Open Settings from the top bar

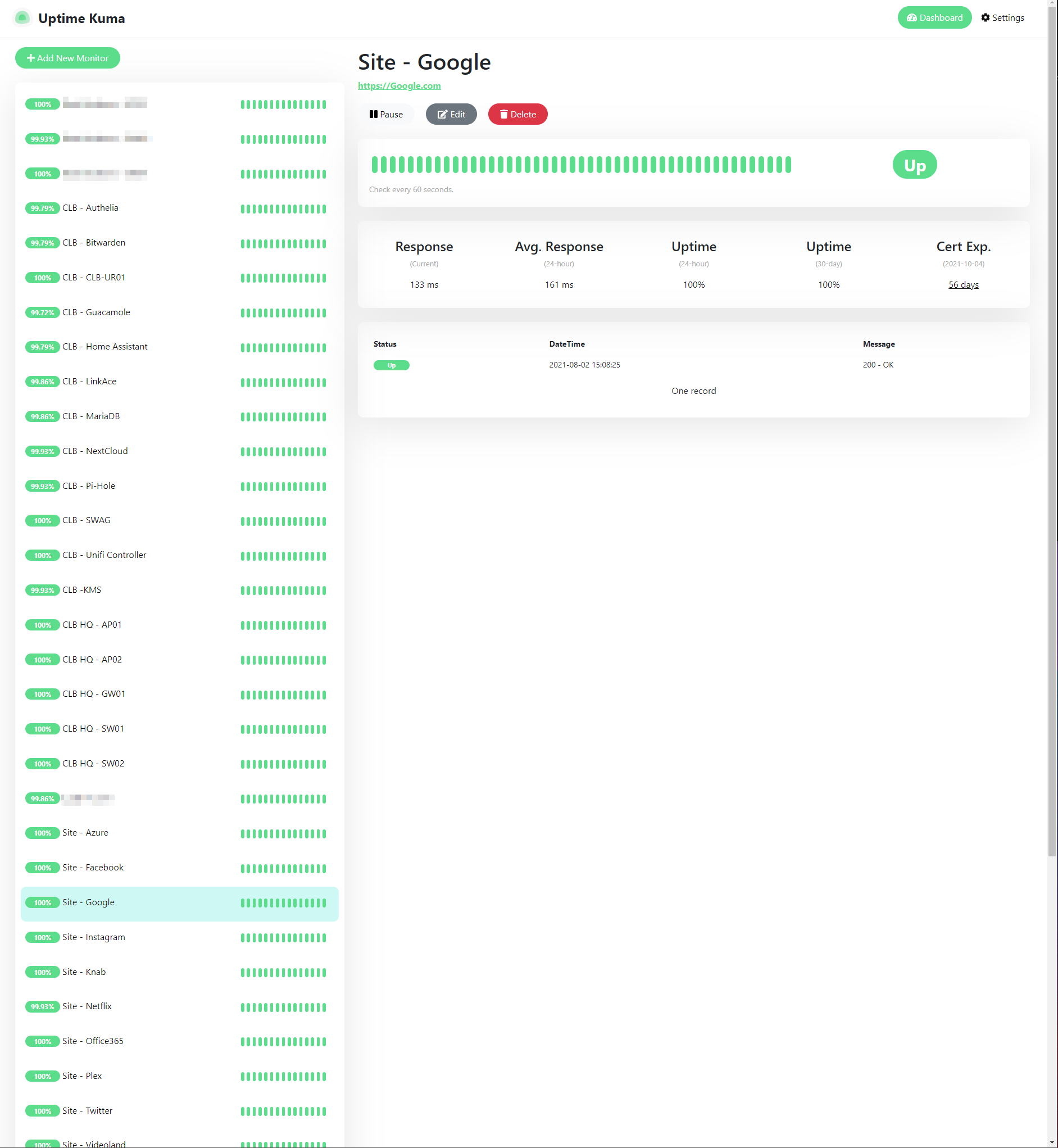coord(1002,18)
